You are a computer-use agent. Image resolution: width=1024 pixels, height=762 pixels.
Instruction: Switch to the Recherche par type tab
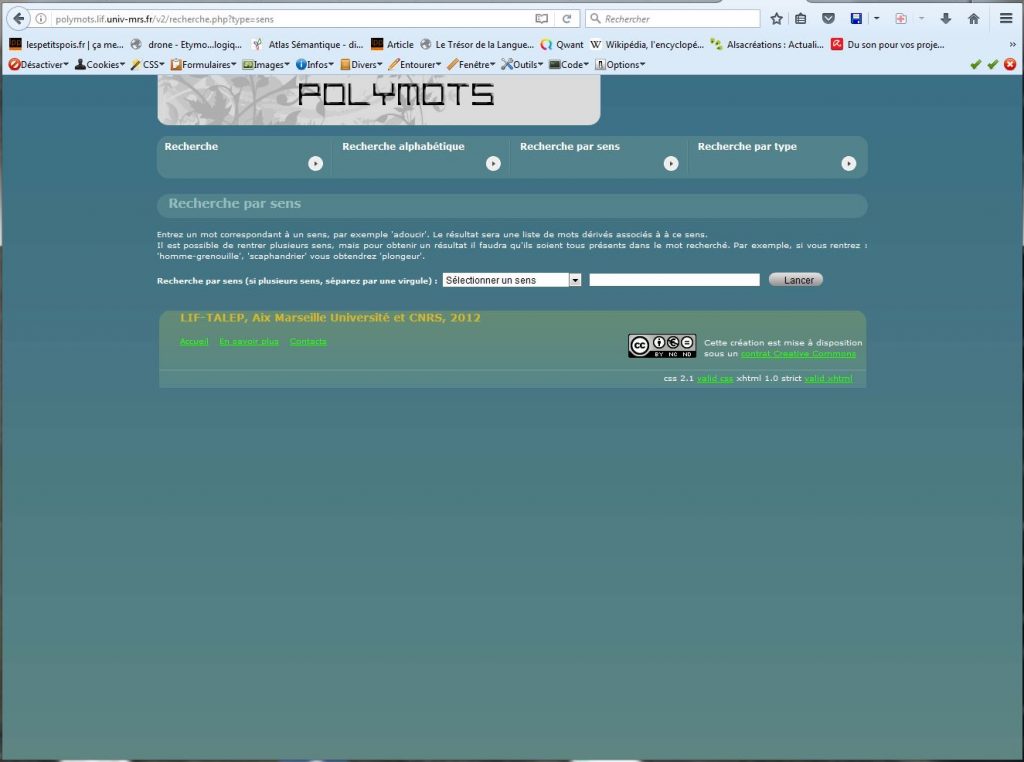(x=747, y=147)
